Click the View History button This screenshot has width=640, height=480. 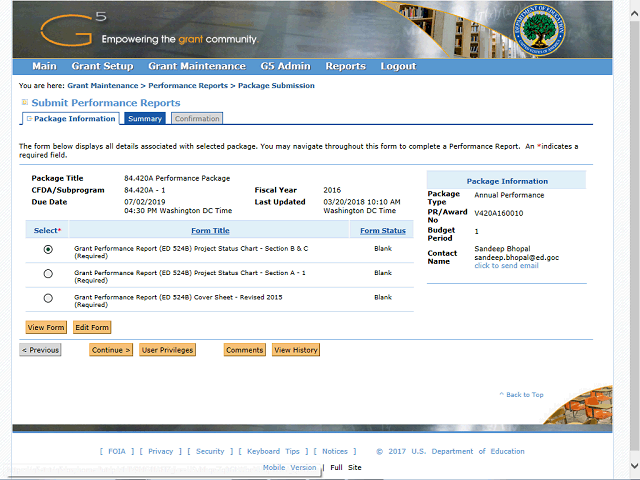point(296,350)
